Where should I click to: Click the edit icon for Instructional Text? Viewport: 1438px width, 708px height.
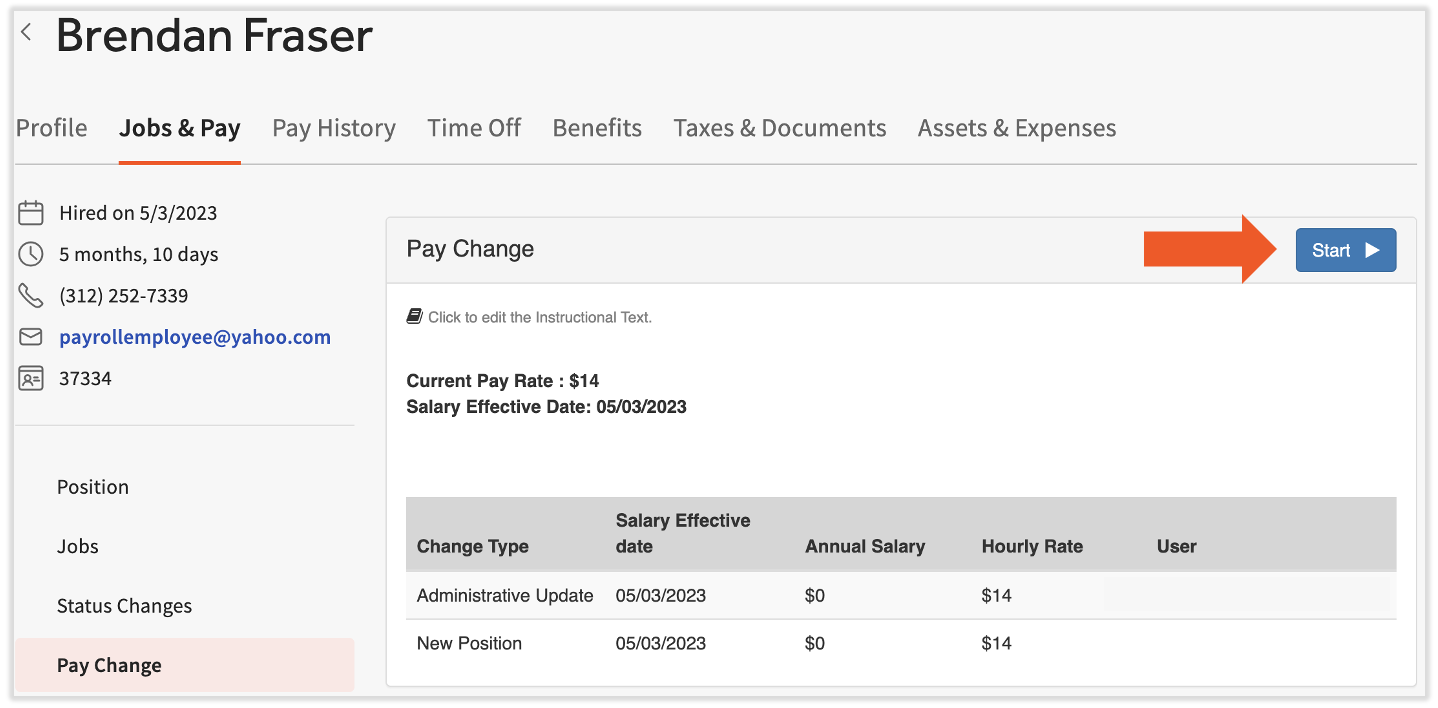414,314
